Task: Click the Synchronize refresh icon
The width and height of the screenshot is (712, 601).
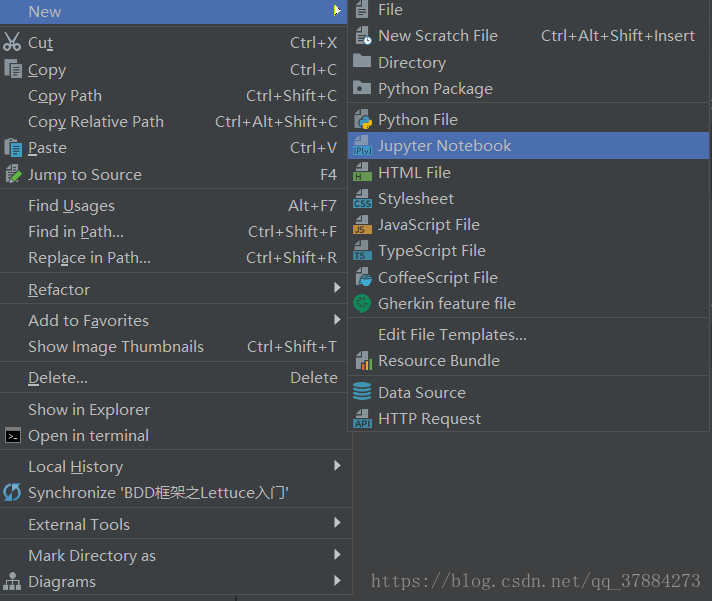Action: pos(12,493)
